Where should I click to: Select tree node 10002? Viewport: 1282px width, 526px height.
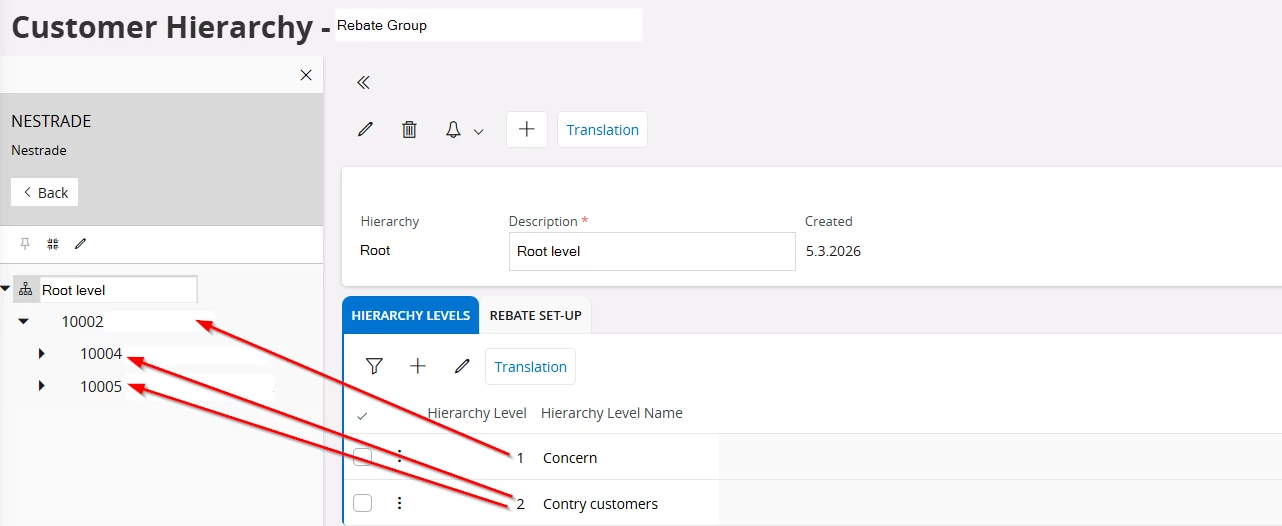click(83, 322)
